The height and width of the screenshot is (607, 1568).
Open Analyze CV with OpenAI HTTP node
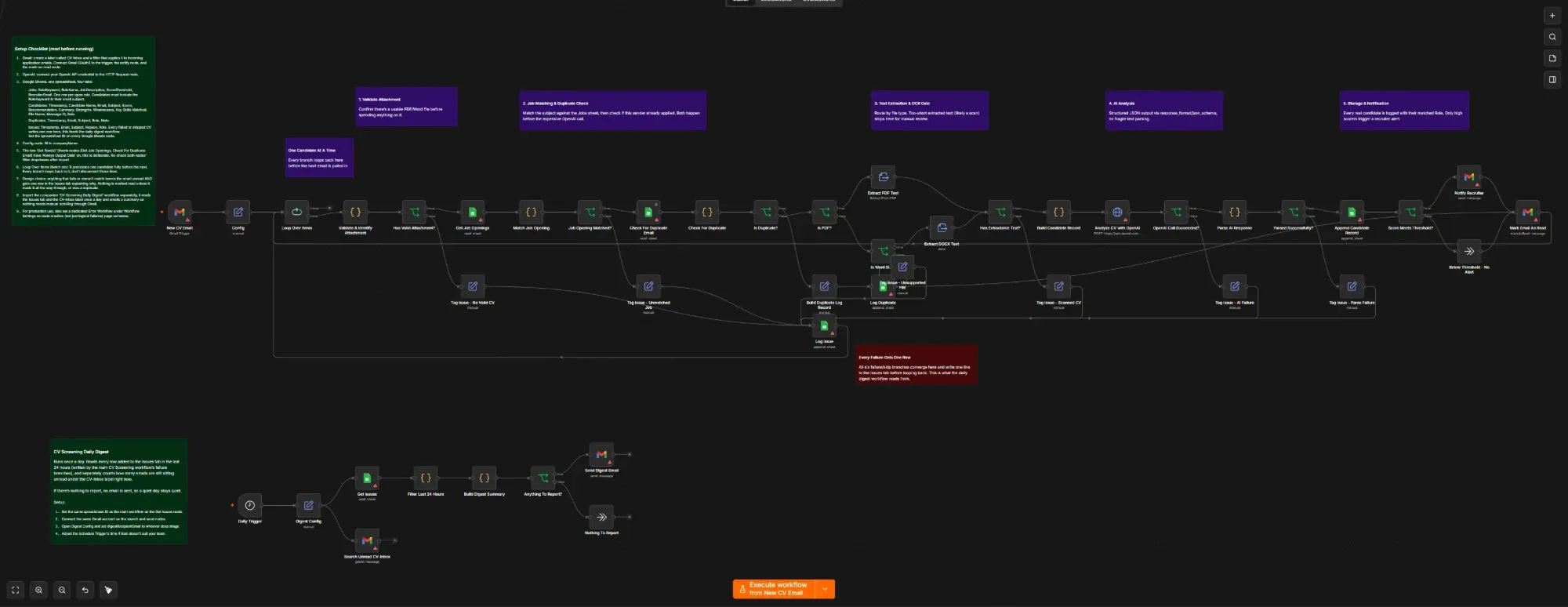1117,212
